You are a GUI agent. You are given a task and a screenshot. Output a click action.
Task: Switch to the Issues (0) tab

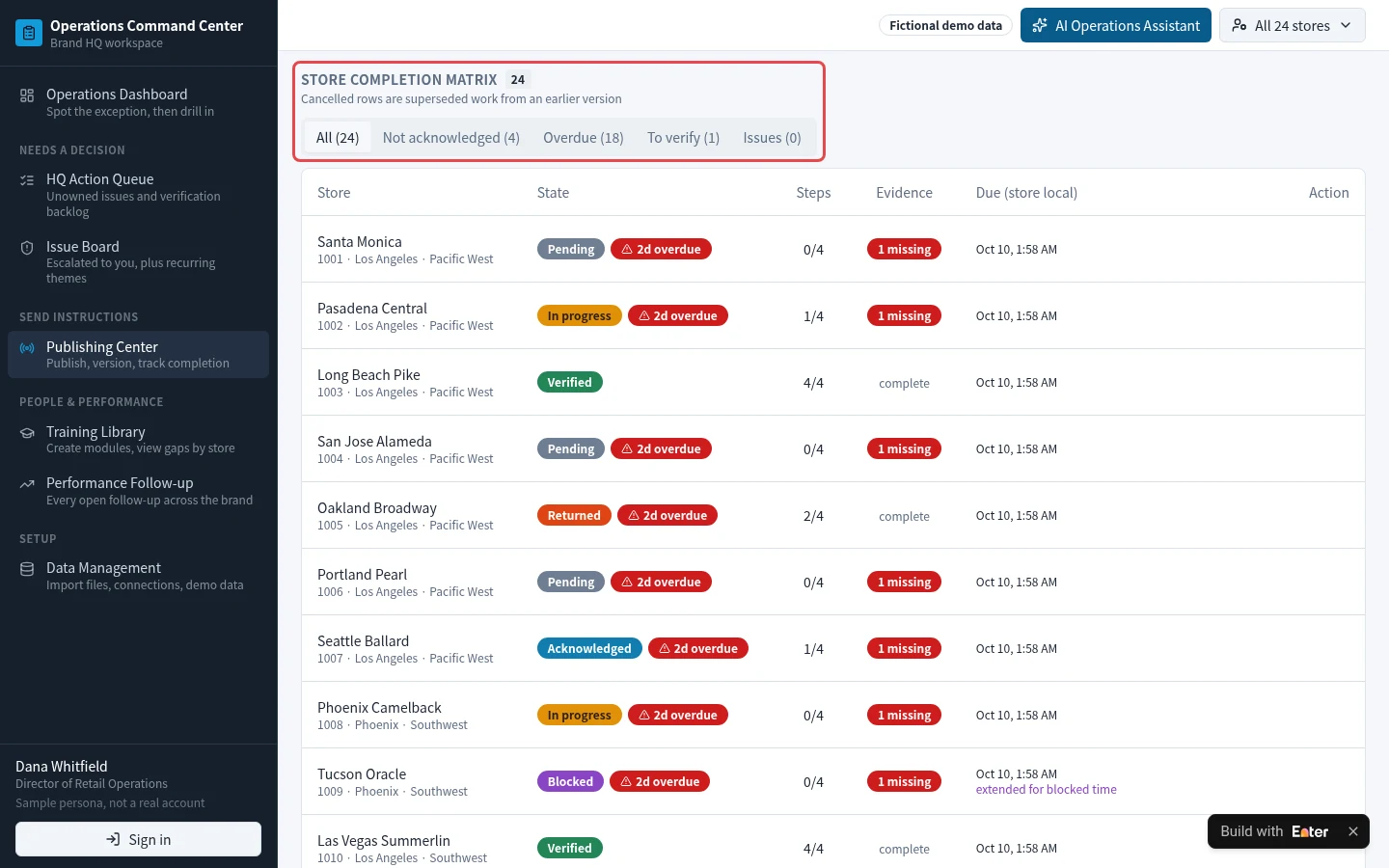[772, 138]
